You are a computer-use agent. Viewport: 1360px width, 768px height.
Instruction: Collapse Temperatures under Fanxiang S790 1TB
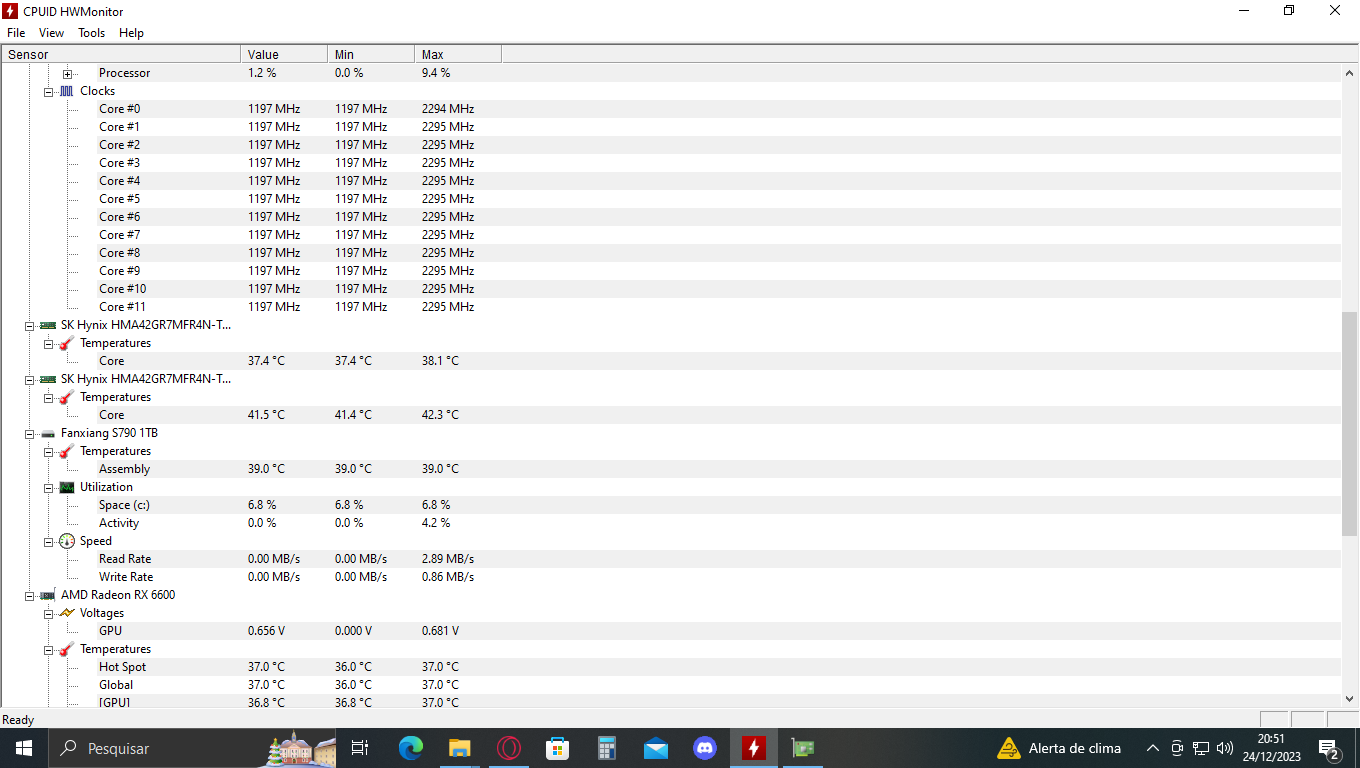tap(48, 451)
